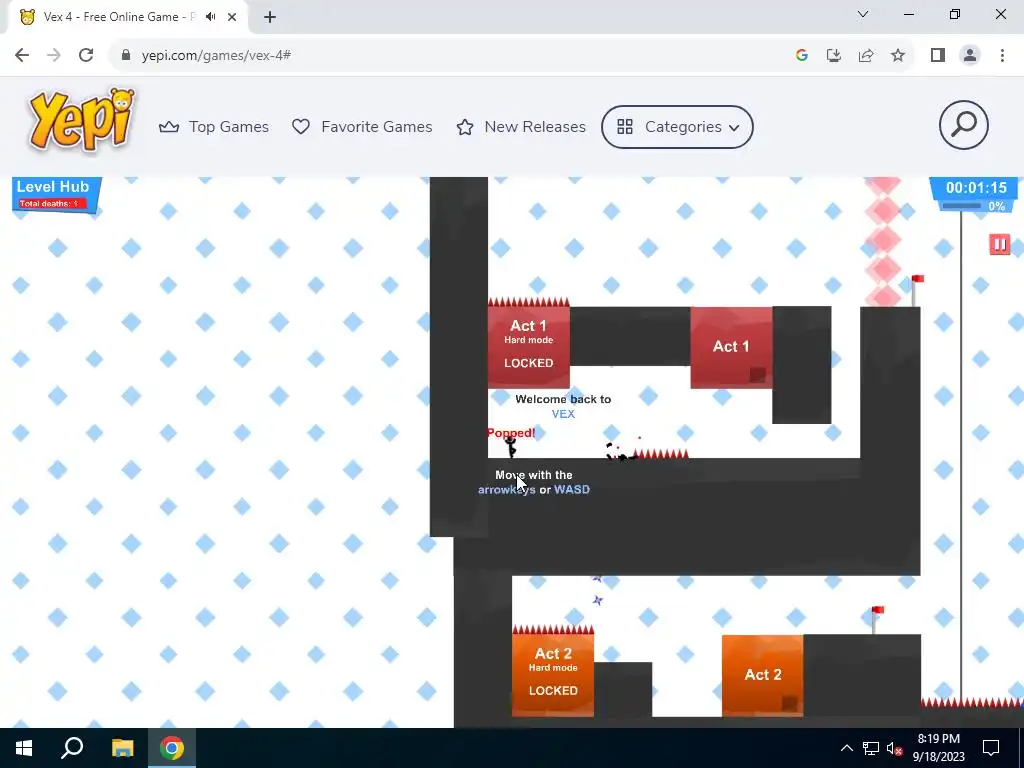Viewport: 1024px width, 768px height.
Task: Click the Chrome taskbar icon
Action: tap(172, 748)
